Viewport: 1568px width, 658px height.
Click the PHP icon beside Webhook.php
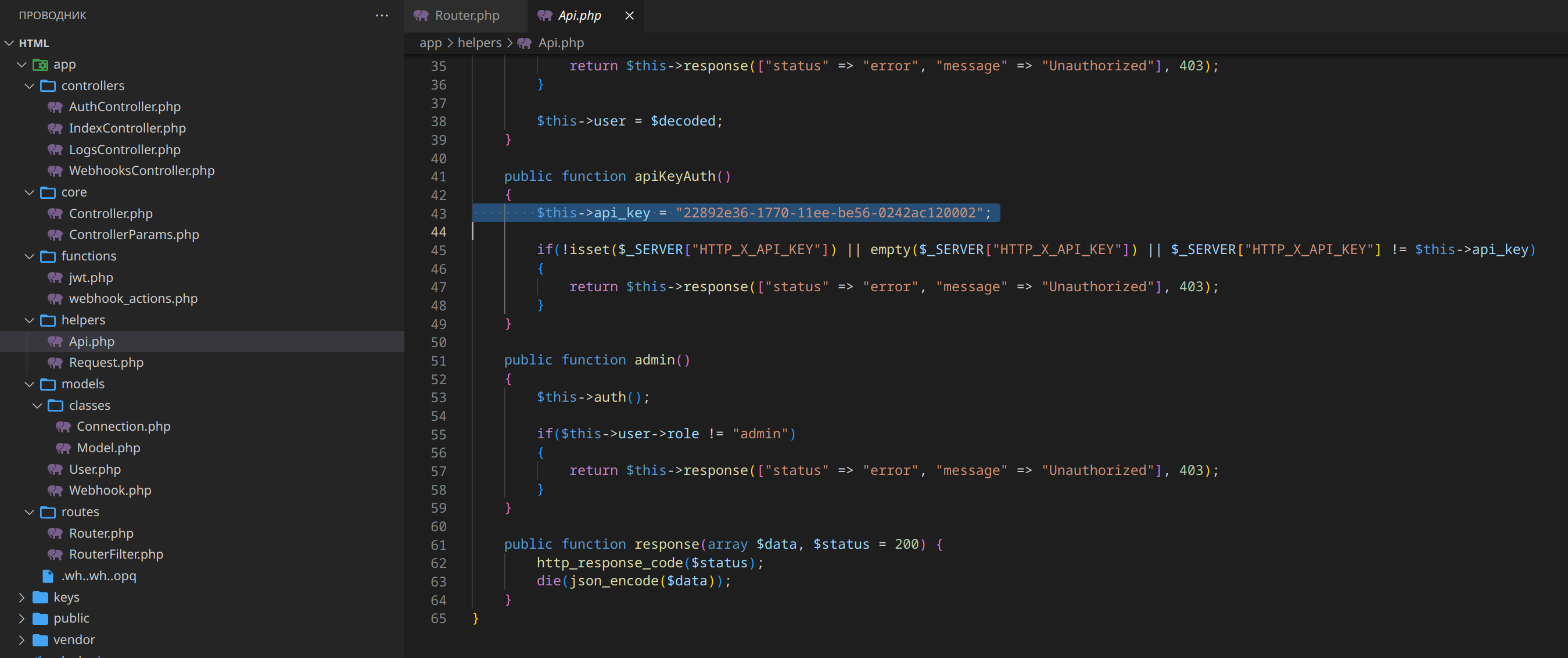55,491
